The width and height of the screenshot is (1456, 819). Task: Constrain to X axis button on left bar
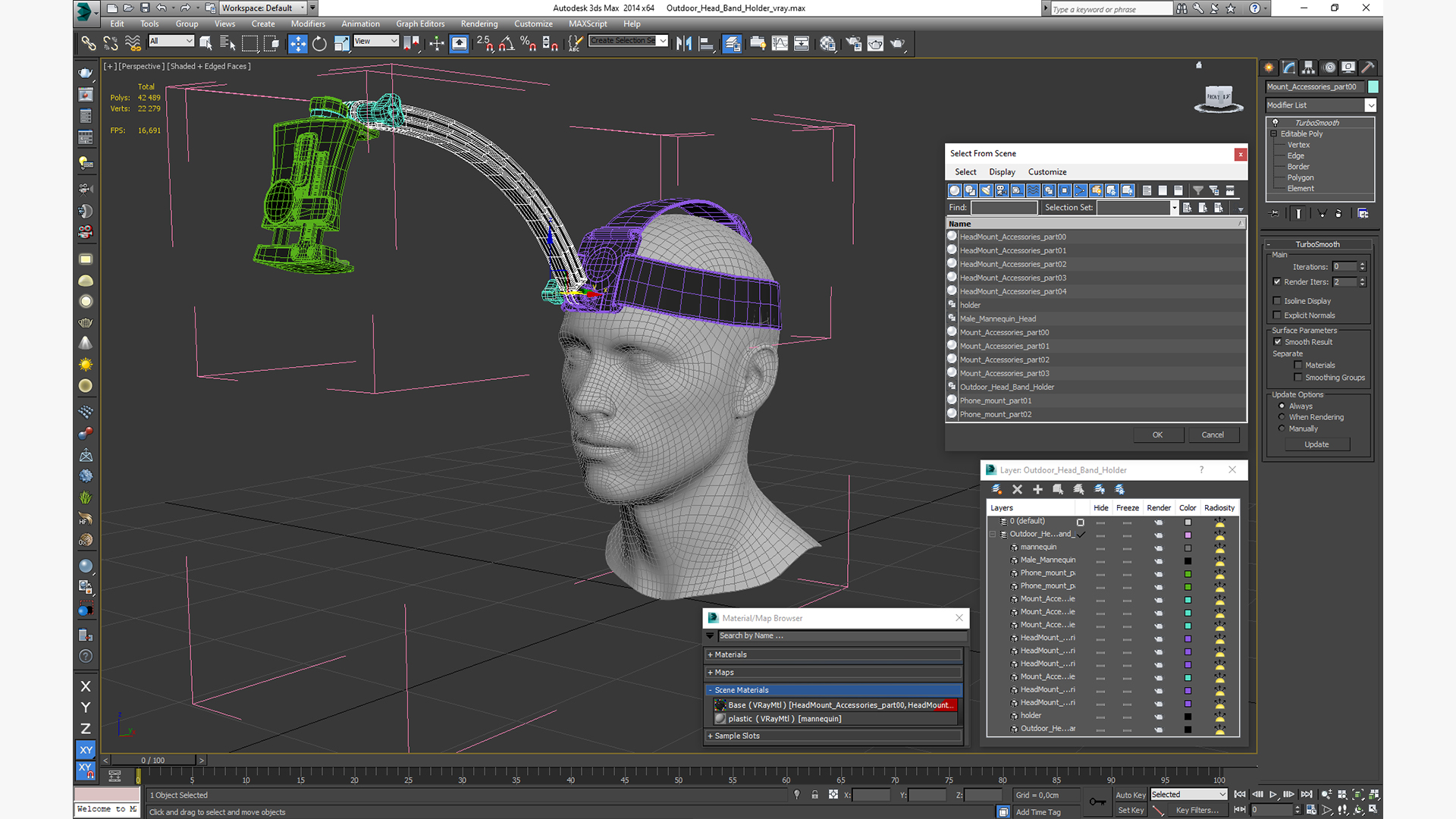coord(86,686)
